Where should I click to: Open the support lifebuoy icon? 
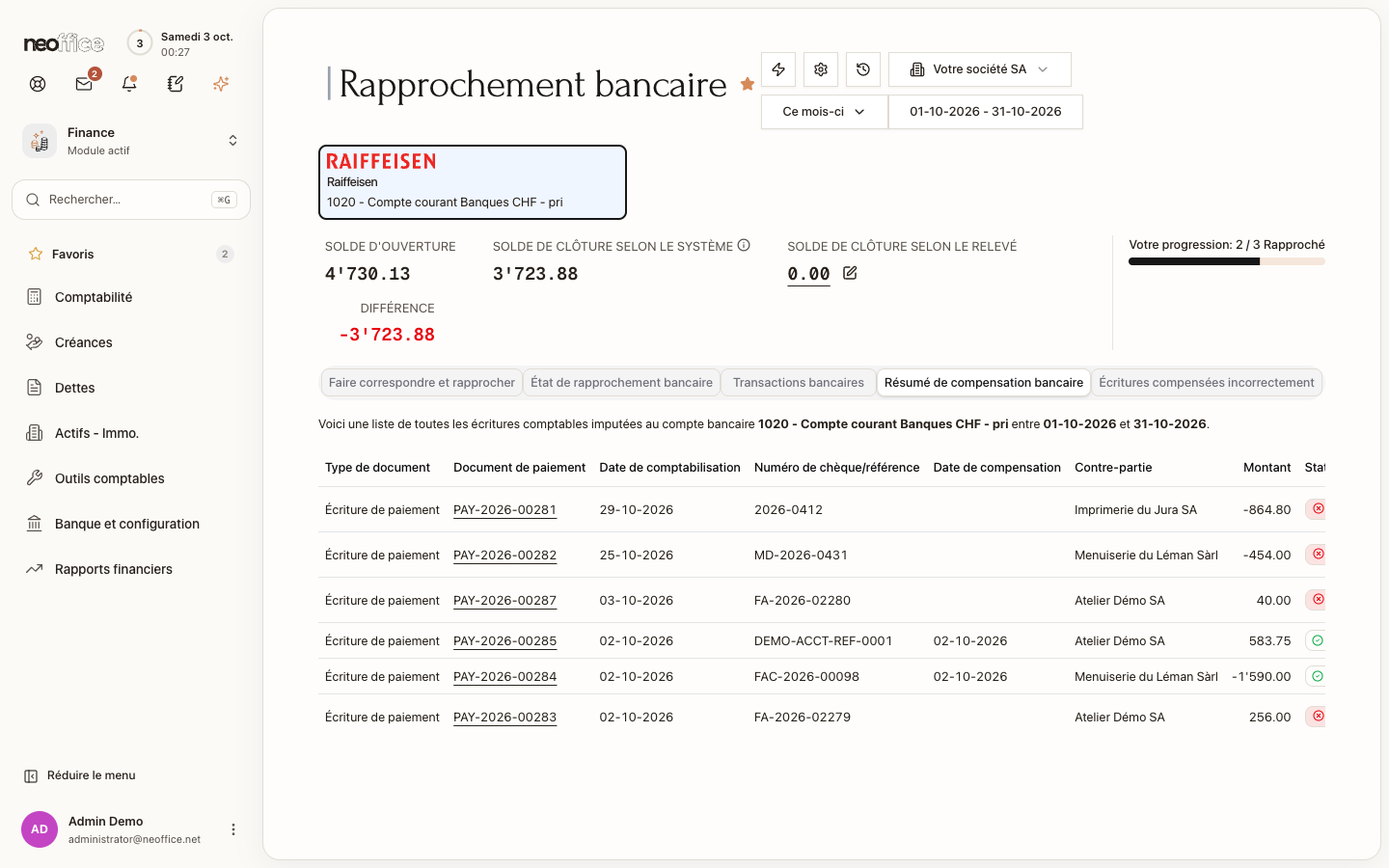[x=38, y=84]
